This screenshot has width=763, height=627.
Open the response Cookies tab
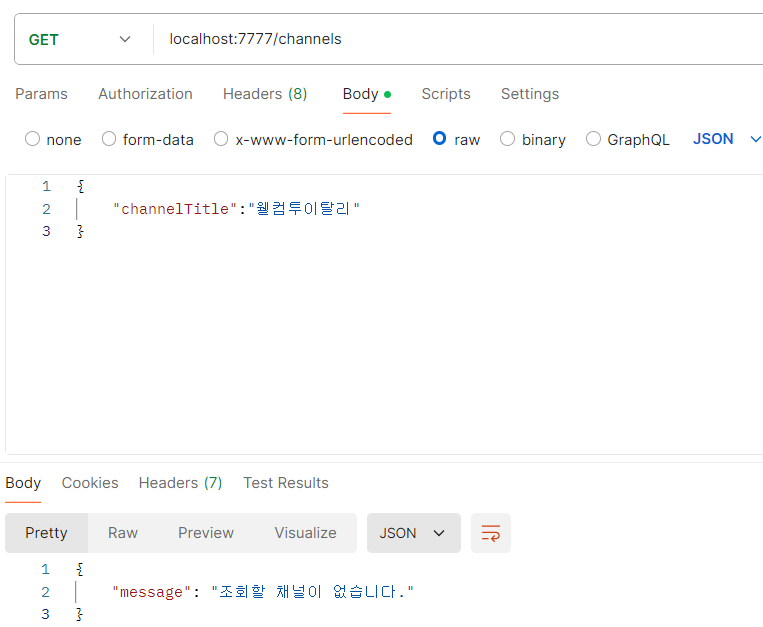pyautogui.click(x=90, y=483)
